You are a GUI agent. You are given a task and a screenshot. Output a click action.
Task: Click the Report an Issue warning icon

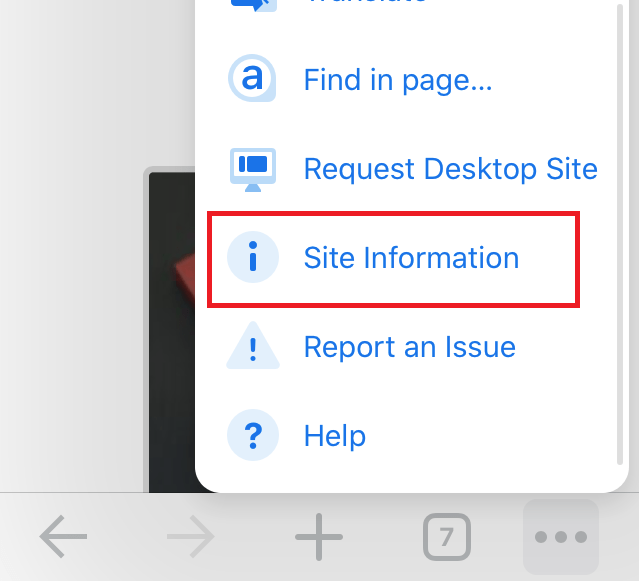click(253, 346)
